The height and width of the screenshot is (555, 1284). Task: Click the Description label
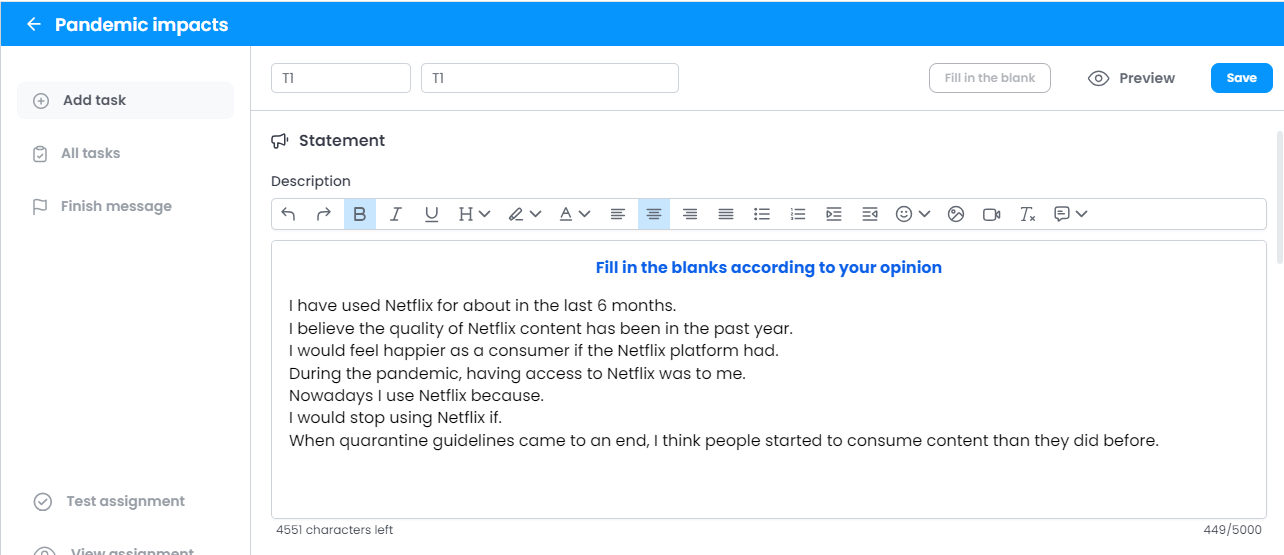tap(311, 181)
